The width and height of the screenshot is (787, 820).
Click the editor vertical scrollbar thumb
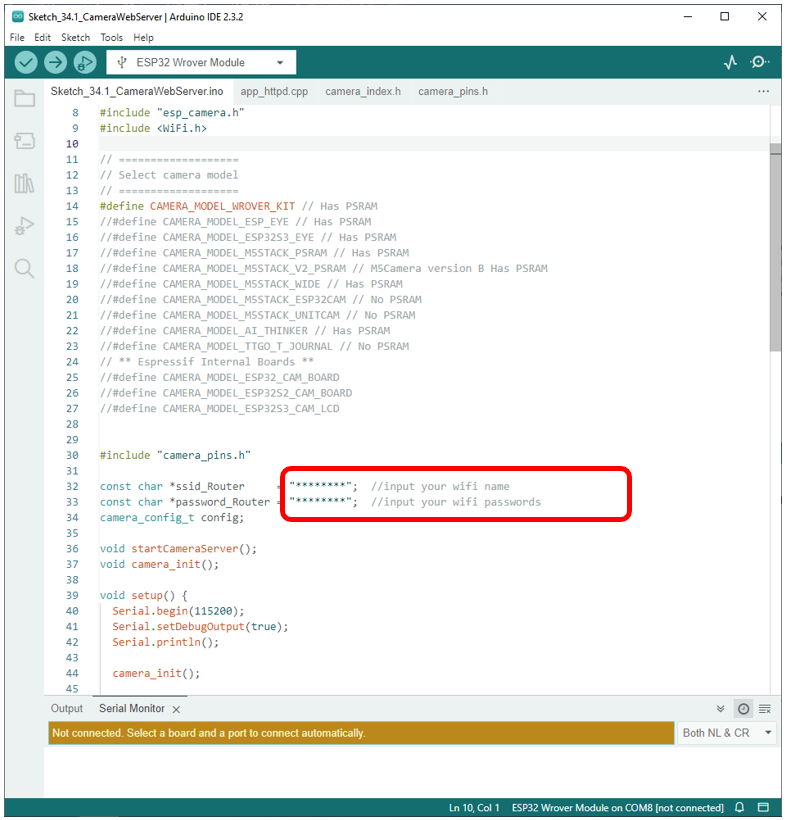click(775, 247)
